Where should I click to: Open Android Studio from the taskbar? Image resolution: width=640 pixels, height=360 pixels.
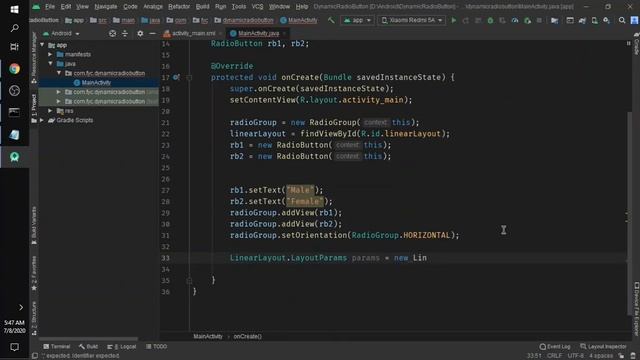tap(14, 157)
